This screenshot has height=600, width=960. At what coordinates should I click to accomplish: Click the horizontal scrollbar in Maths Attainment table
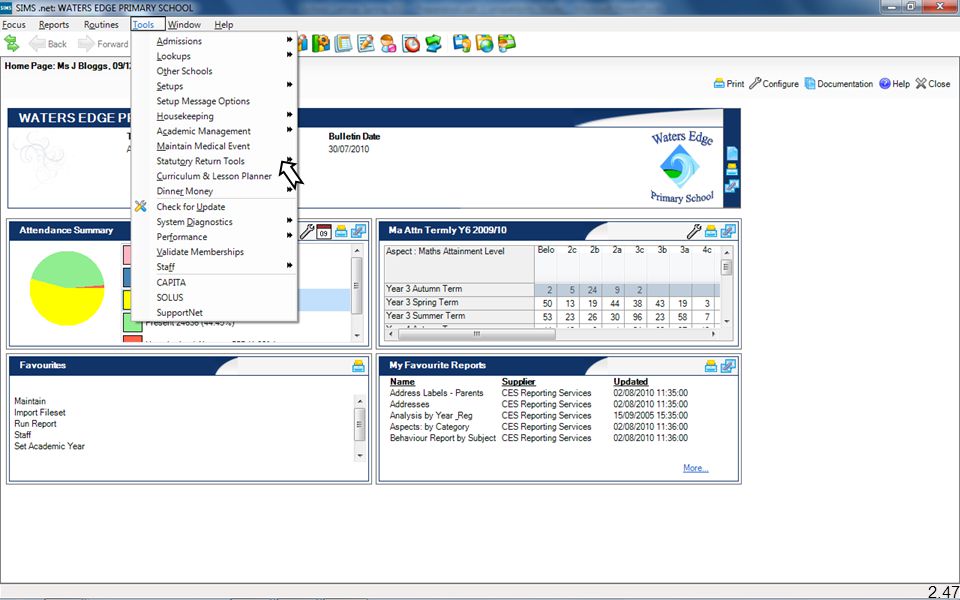[x=476, y=334]
